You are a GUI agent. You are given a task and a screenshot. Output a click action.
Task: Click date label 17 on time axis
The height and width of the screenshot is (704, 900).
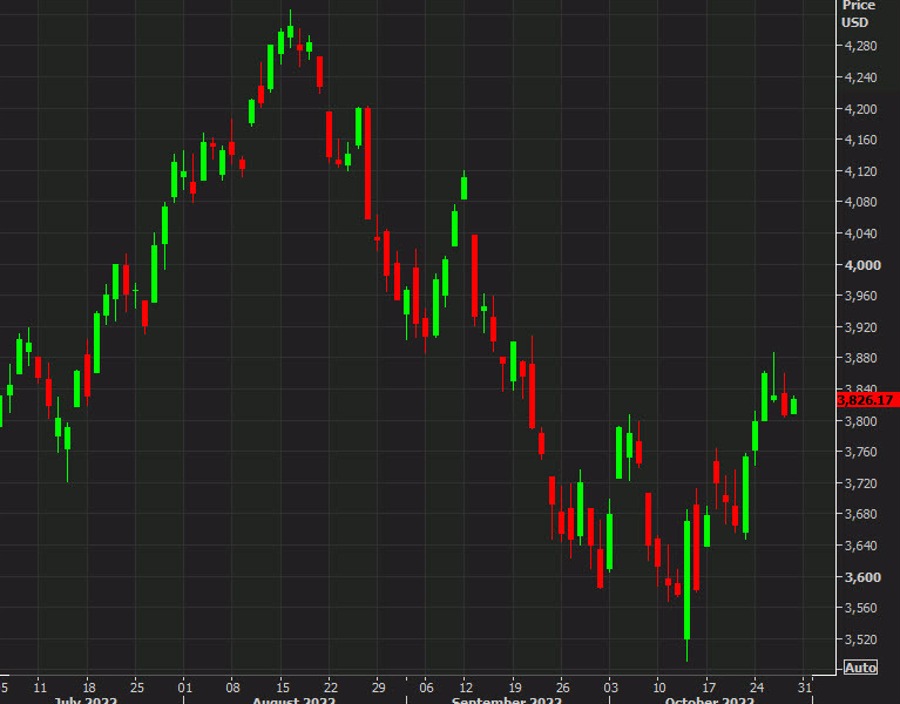708,687
